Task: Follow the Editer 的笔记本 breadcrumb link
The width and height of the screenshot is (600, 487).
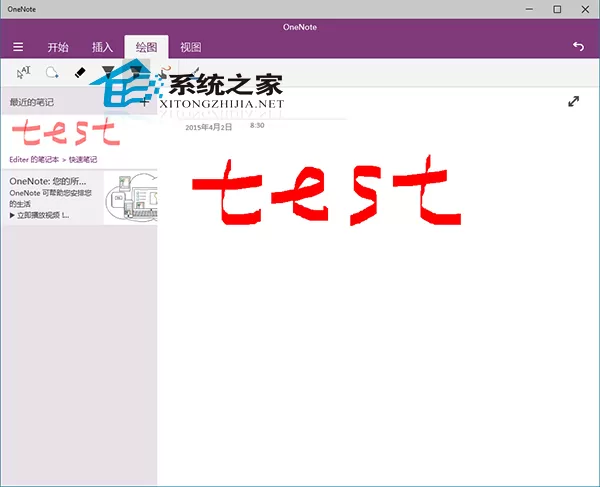Action: pos(34,160)
